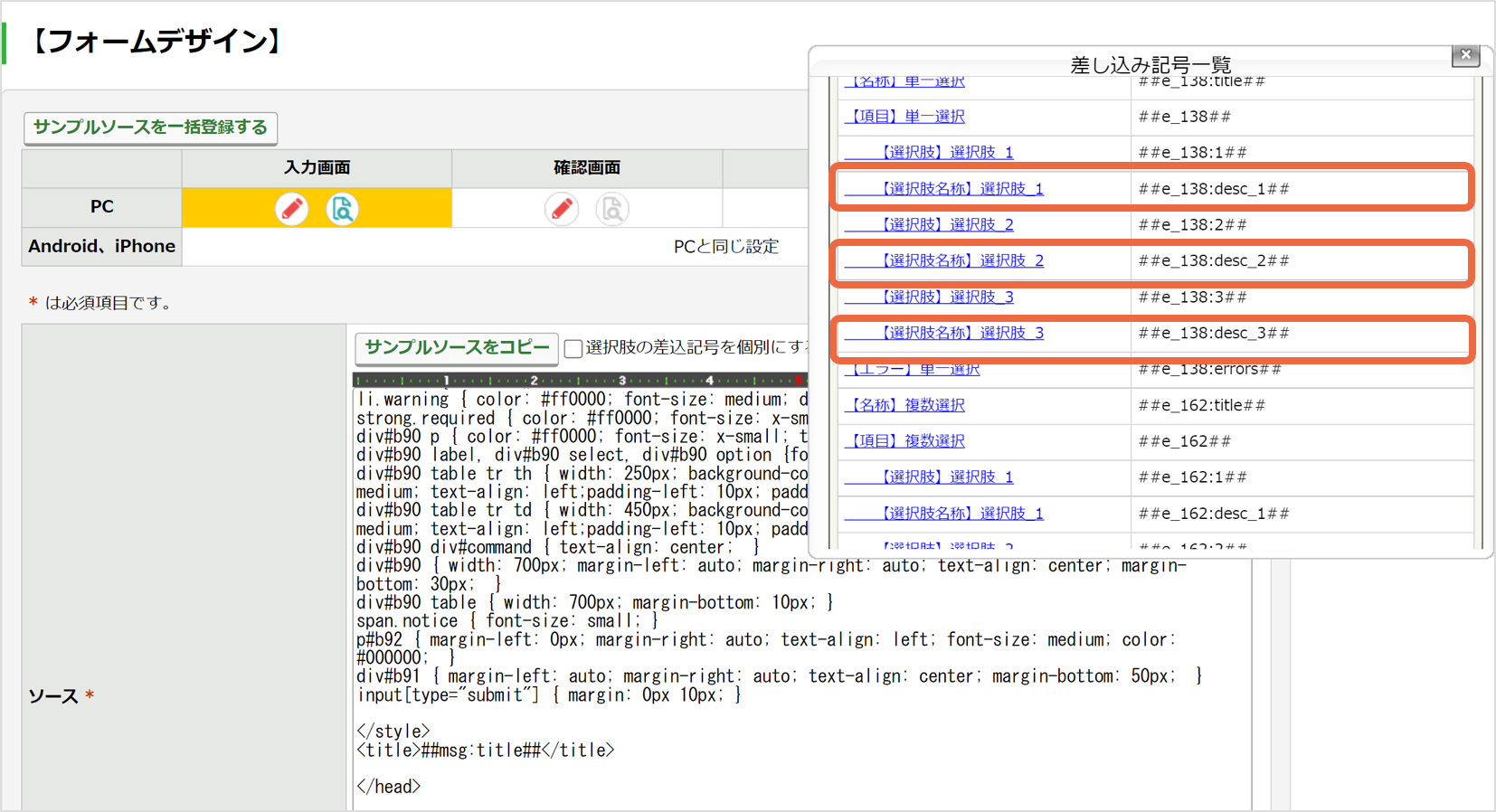The height and width of the screenshot is (812, 1496).
Task: Open 【名称】複数選択 link
Action: [x=904, y=405]
